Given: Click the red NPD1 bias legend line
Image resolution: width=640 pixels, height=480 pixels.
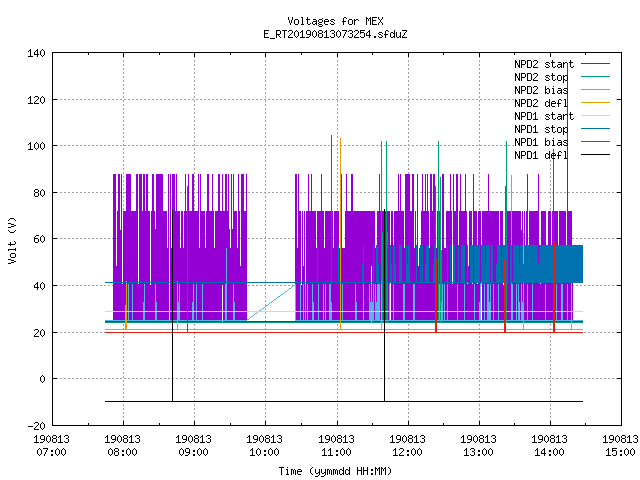Looking at the screenshot, I should (595, 142).
